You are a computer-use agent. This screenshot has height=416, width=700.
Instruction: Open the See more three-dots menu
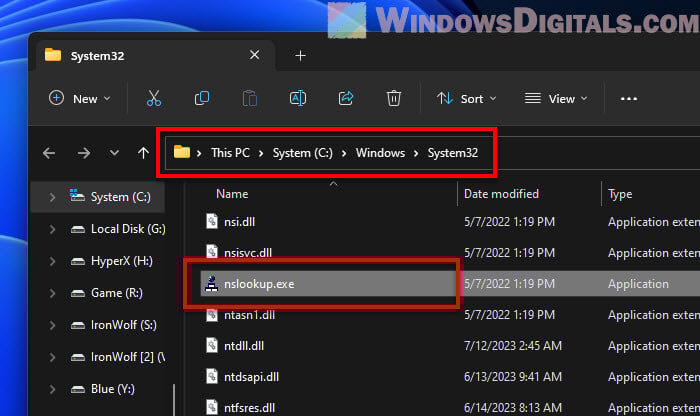pos(629,99)
